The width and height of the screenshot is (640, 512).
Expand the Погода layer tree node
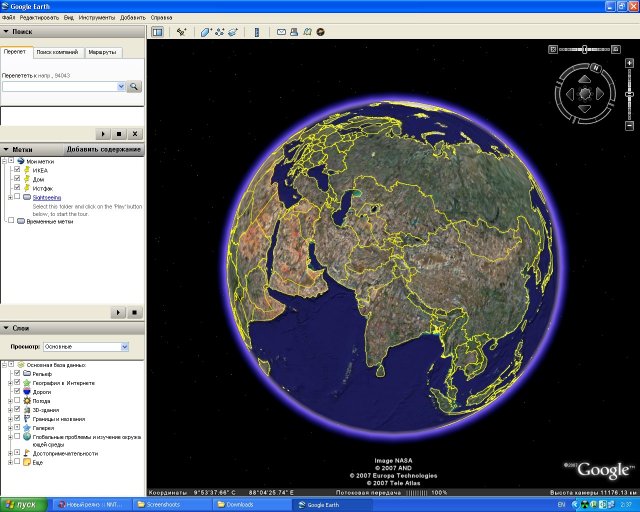[10, 401]
